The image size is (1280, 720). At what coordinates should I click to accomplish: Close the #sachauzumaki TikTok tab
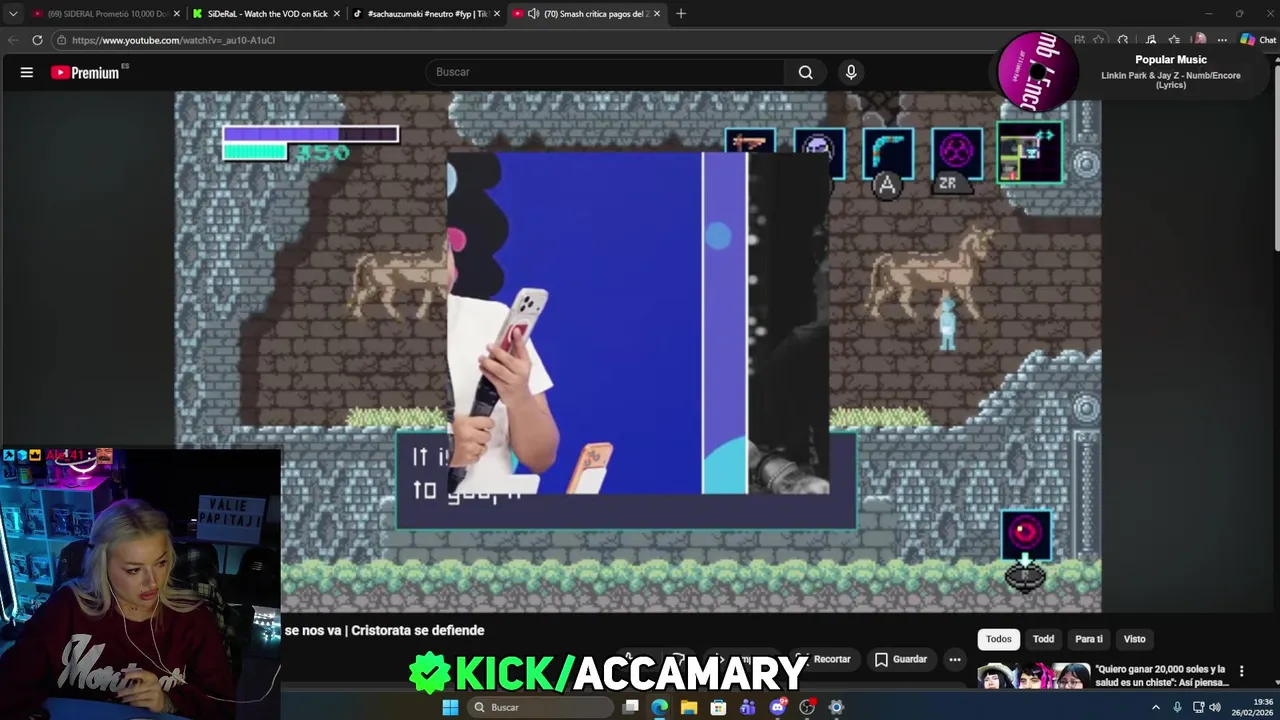tap(497, 14)
